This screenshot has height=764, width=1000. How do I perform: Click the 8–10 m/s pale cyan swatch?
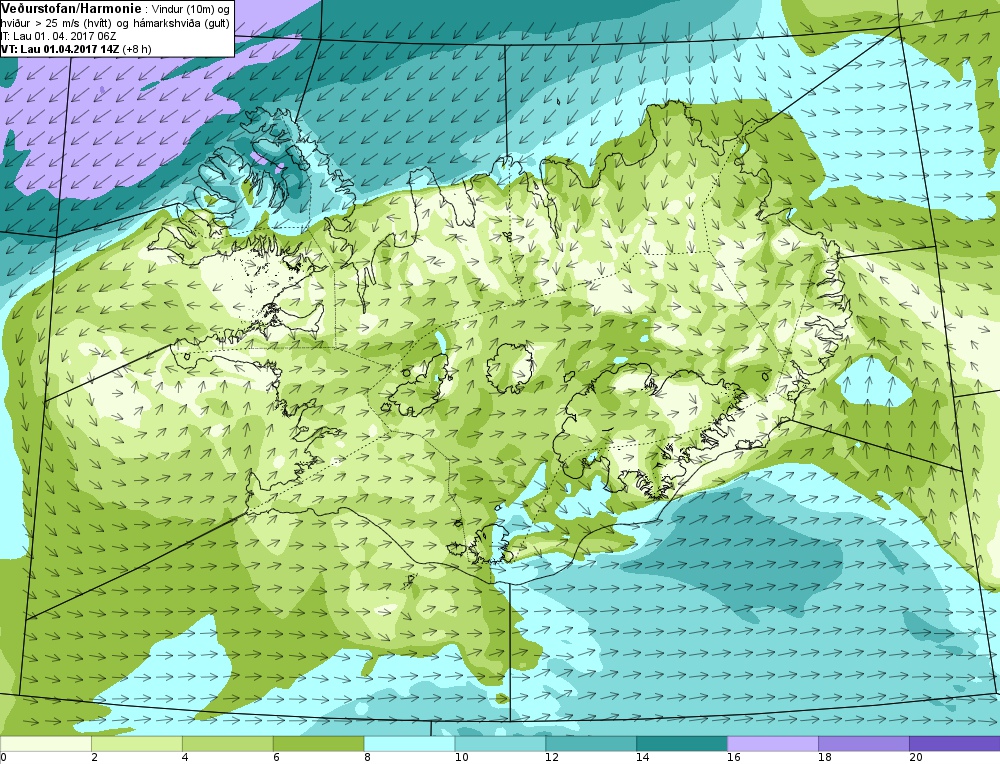point(409,744)
